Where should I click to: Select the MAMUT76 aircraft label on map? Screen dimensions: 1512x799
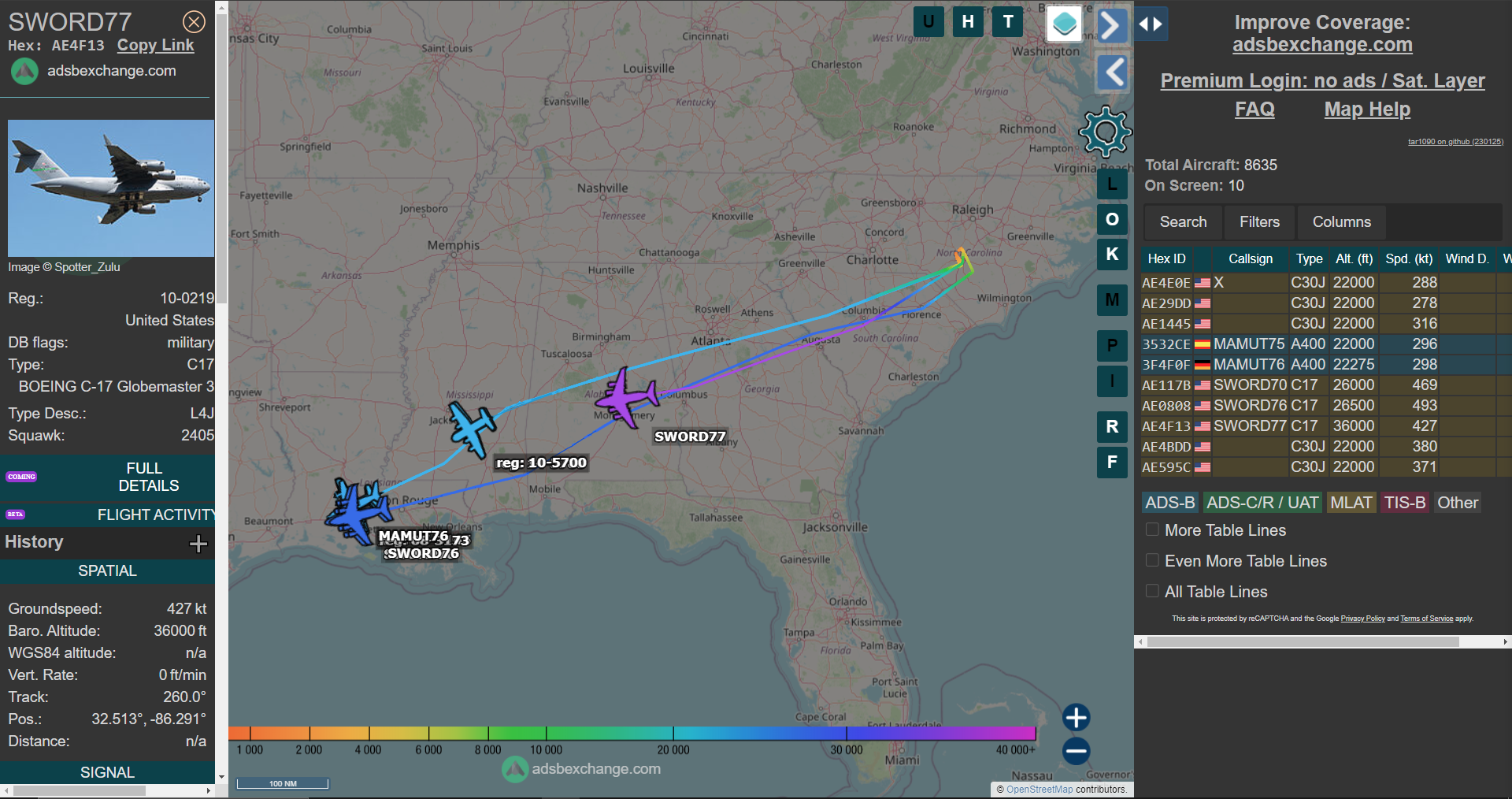tap(413, 536)
